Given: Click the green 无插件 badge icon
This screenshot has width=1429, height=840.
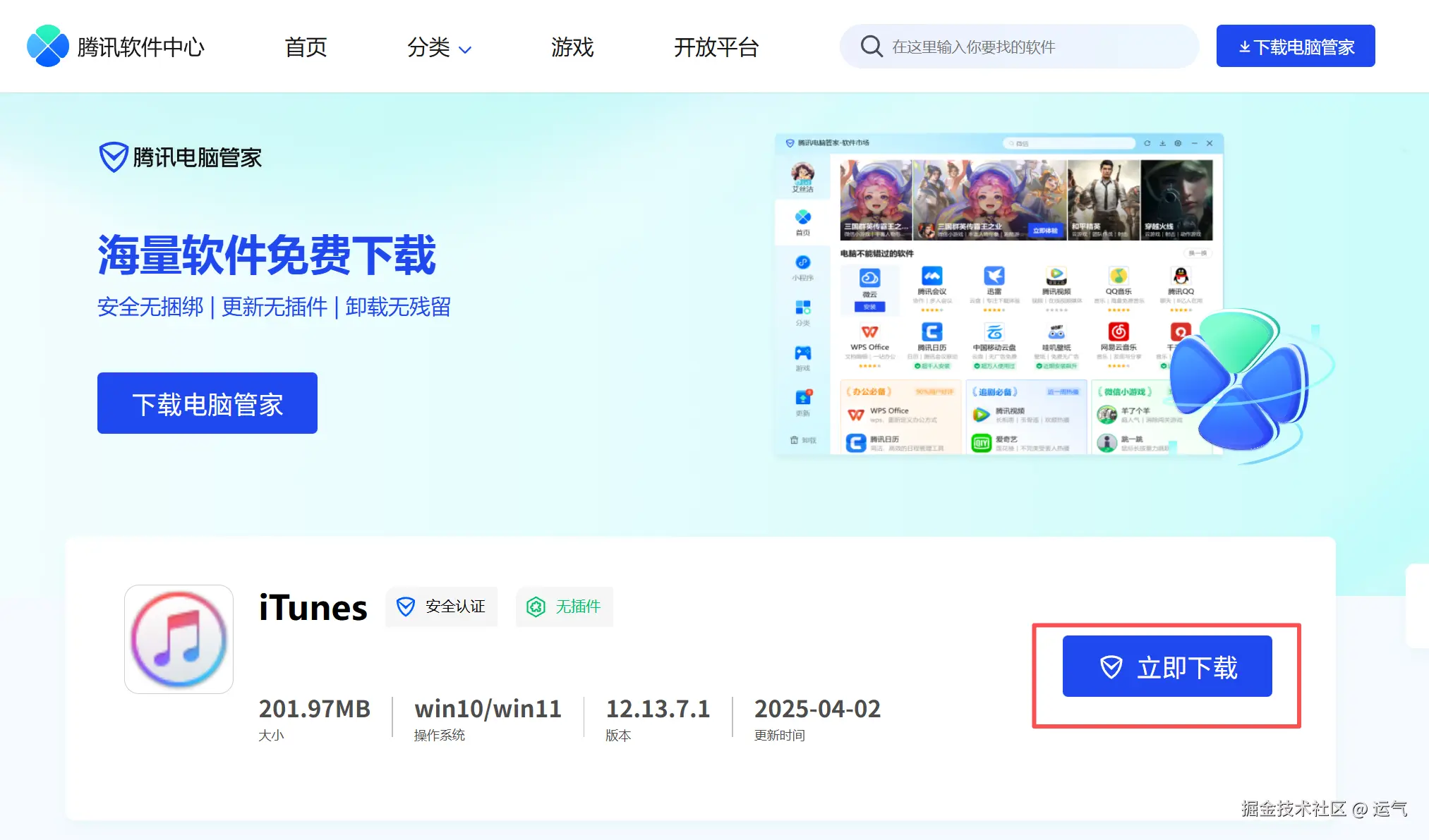Looking at the screenshot, I should point(536,607).
